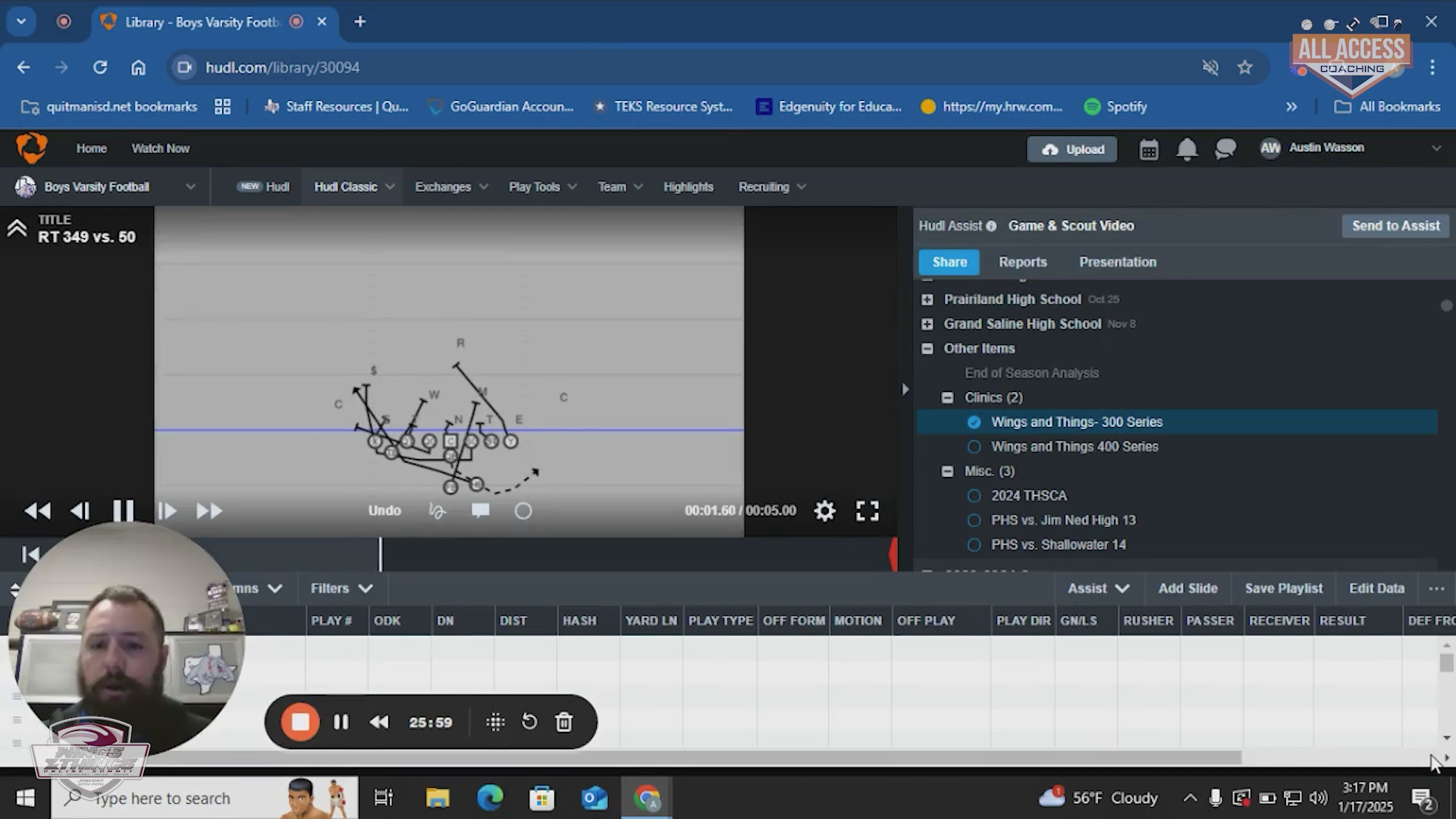Viewport: 1456px width, 819px height.
Task: Open the Exchanges dropdown menu
Action: coord(451,187)
